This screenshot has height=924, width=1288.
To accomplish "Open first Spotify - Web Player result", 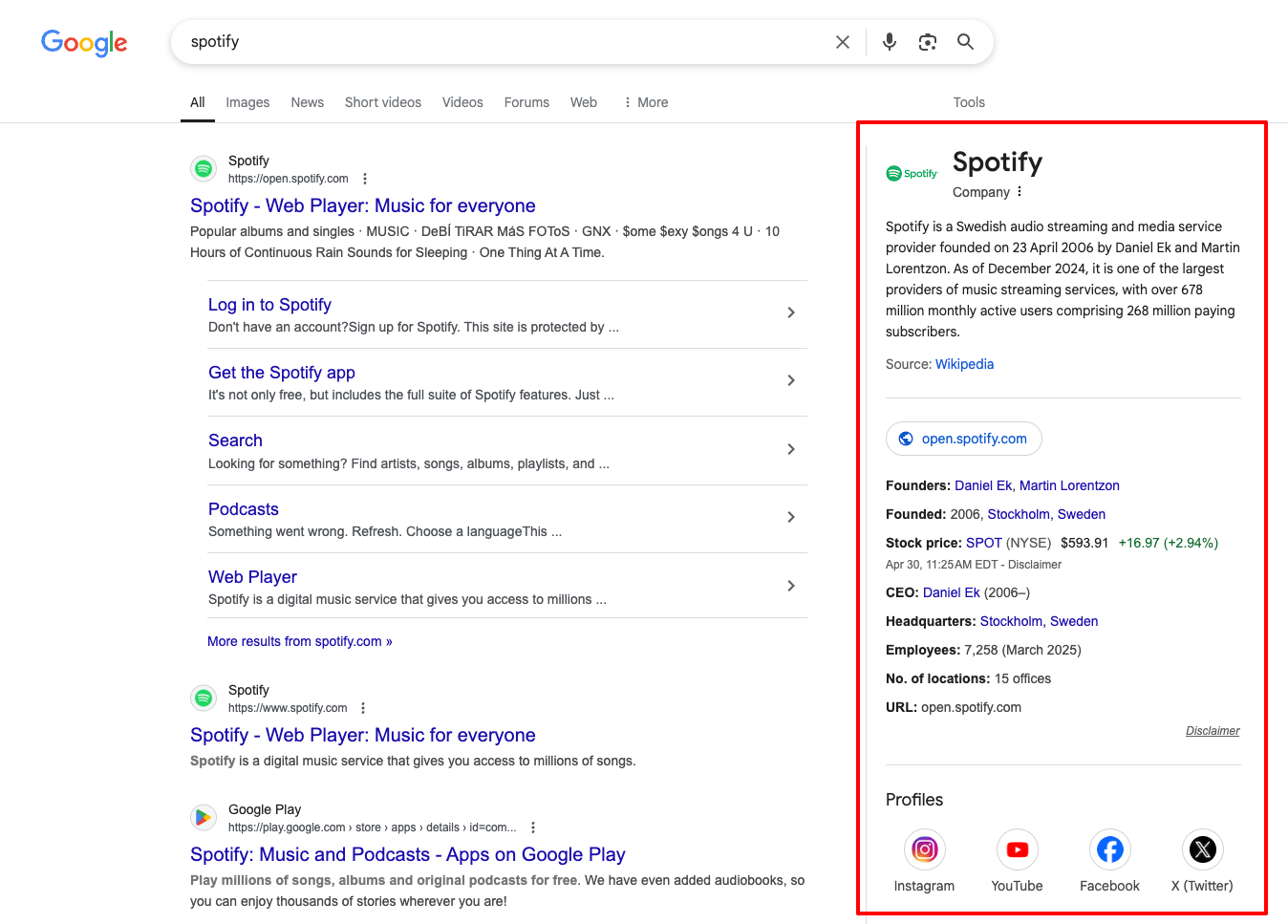I will (363, 205).
